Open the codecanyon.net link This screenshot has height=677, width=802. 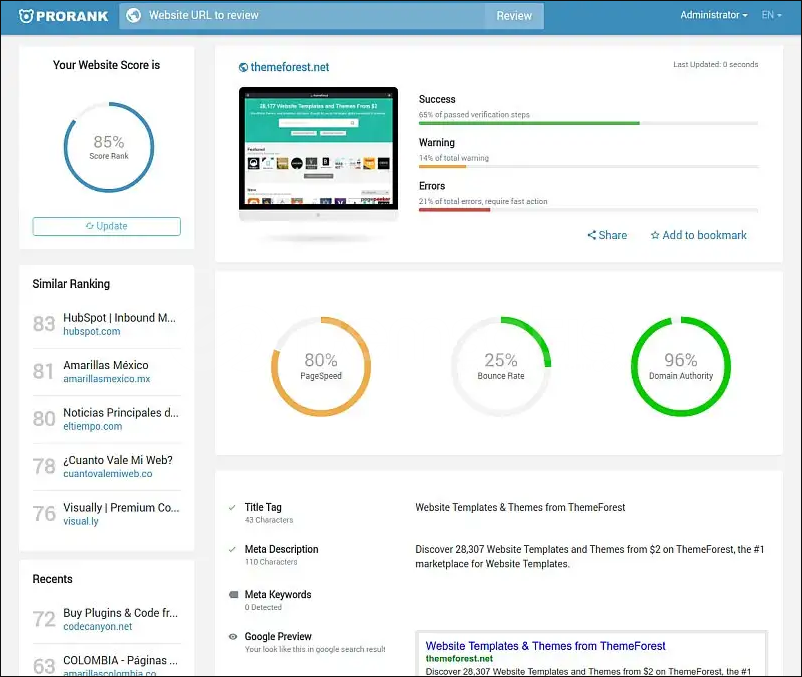(x=97, y=627)
